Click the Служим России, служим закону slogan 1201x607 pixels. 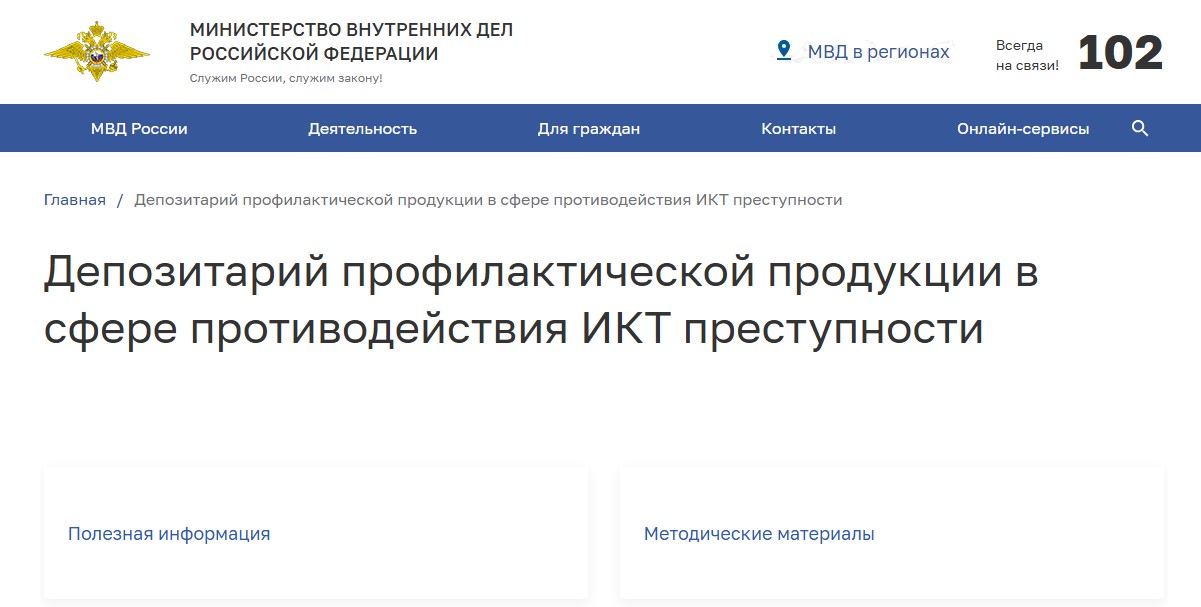coord(286,78)
